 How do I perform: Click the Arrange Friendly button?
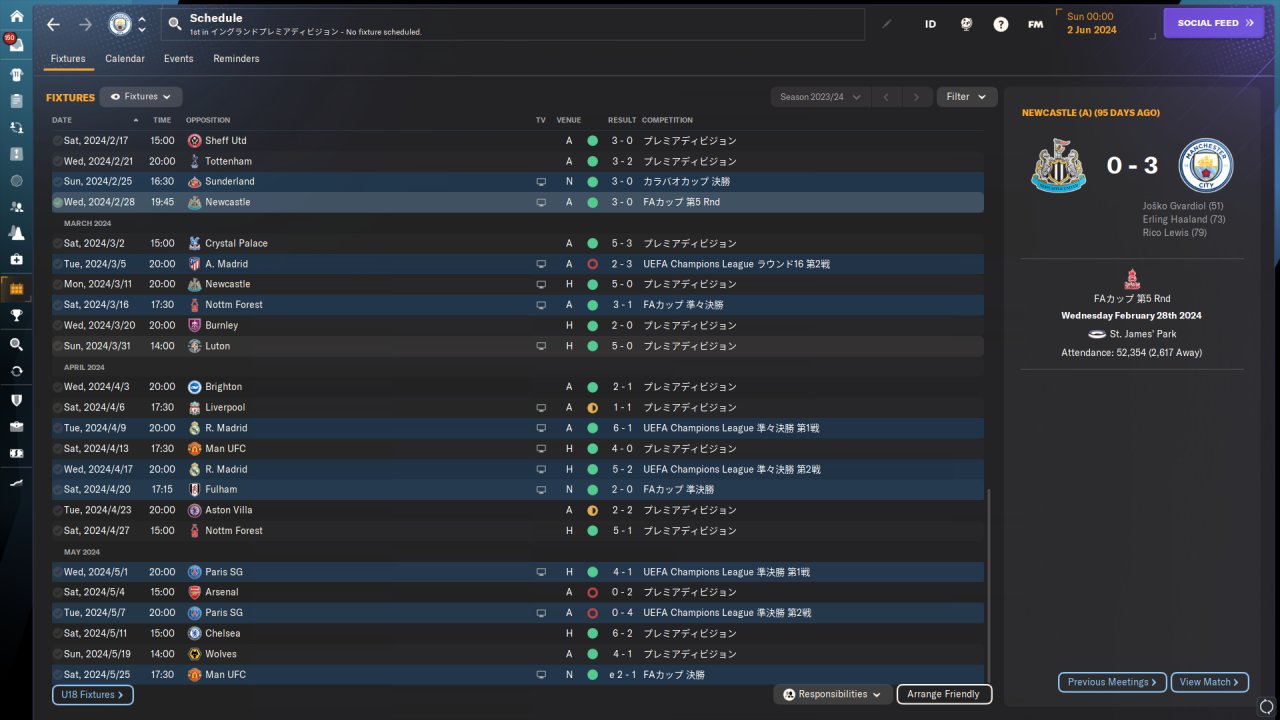(945, 694)
